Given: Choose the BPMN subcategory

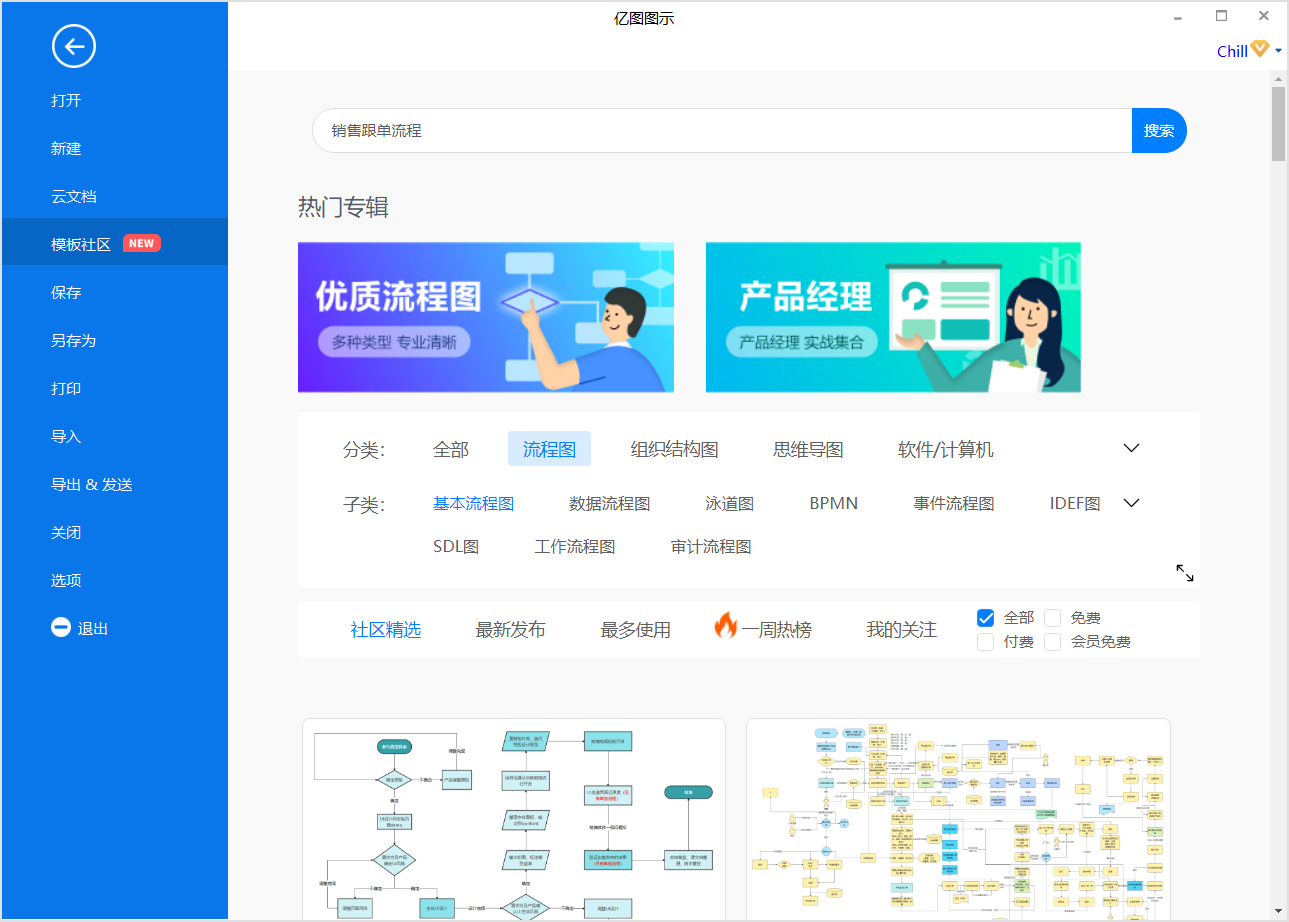Looking at the screenshot, I should 834,503.
